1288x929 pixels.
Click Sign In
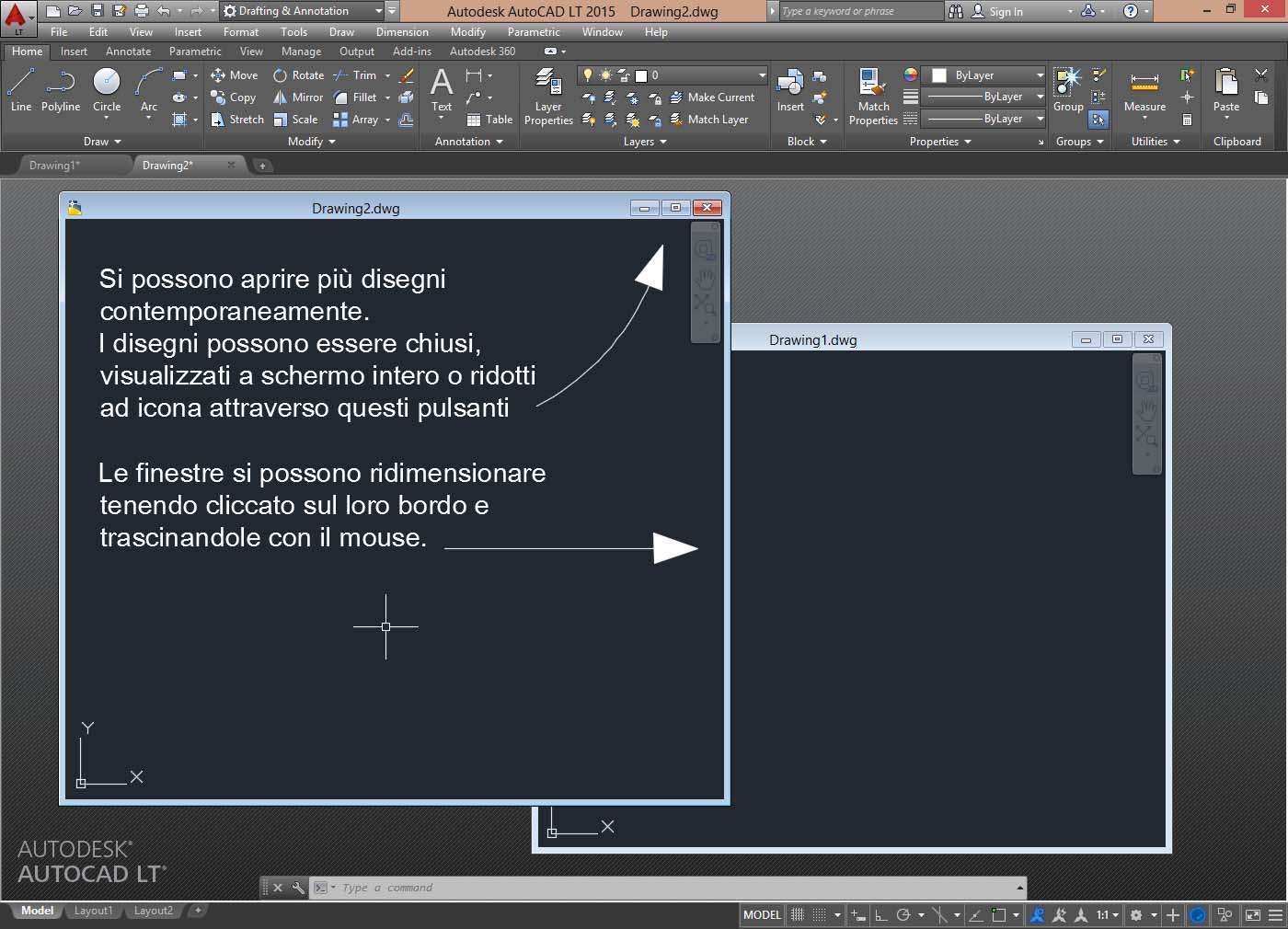(x=997, y=12)
